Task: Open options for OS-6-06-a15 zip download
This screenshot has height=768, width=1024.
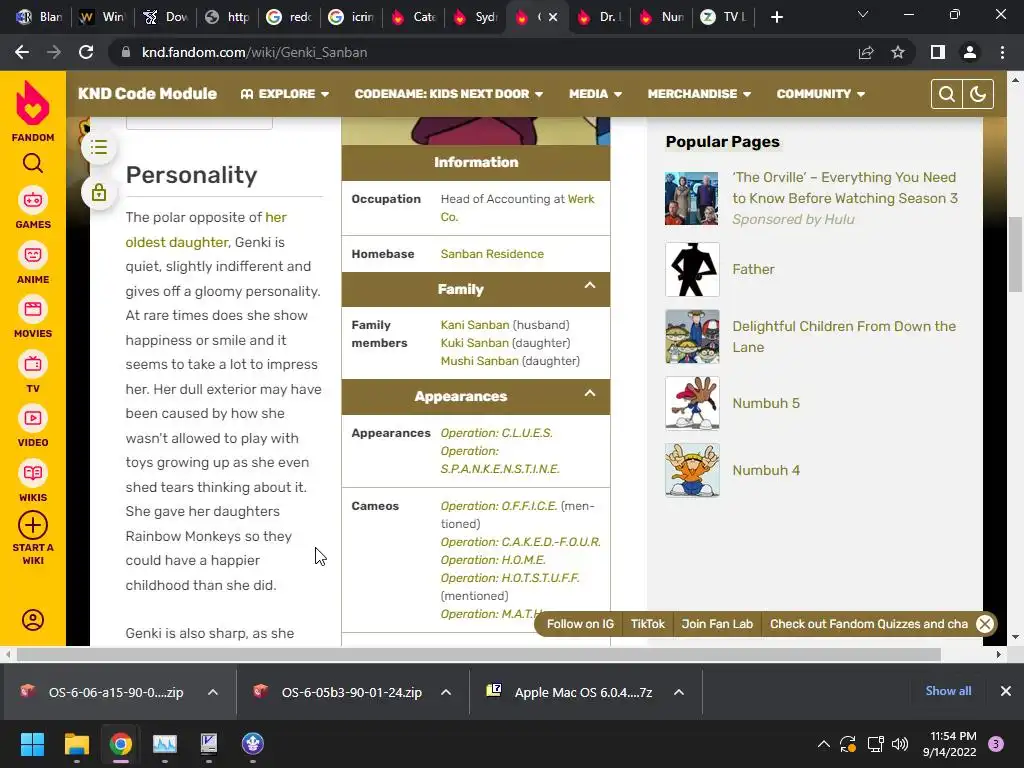Action: pyautogui.click(x=213, y=692)
